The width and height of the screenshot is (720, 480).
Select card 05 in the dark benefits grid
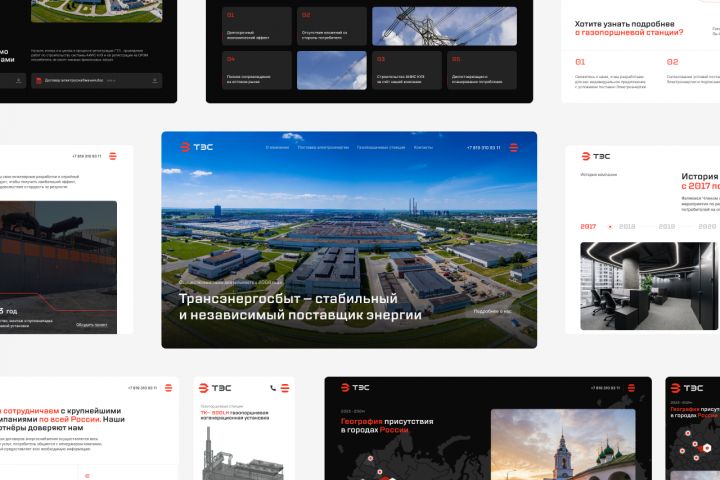(x=482, y=70)
